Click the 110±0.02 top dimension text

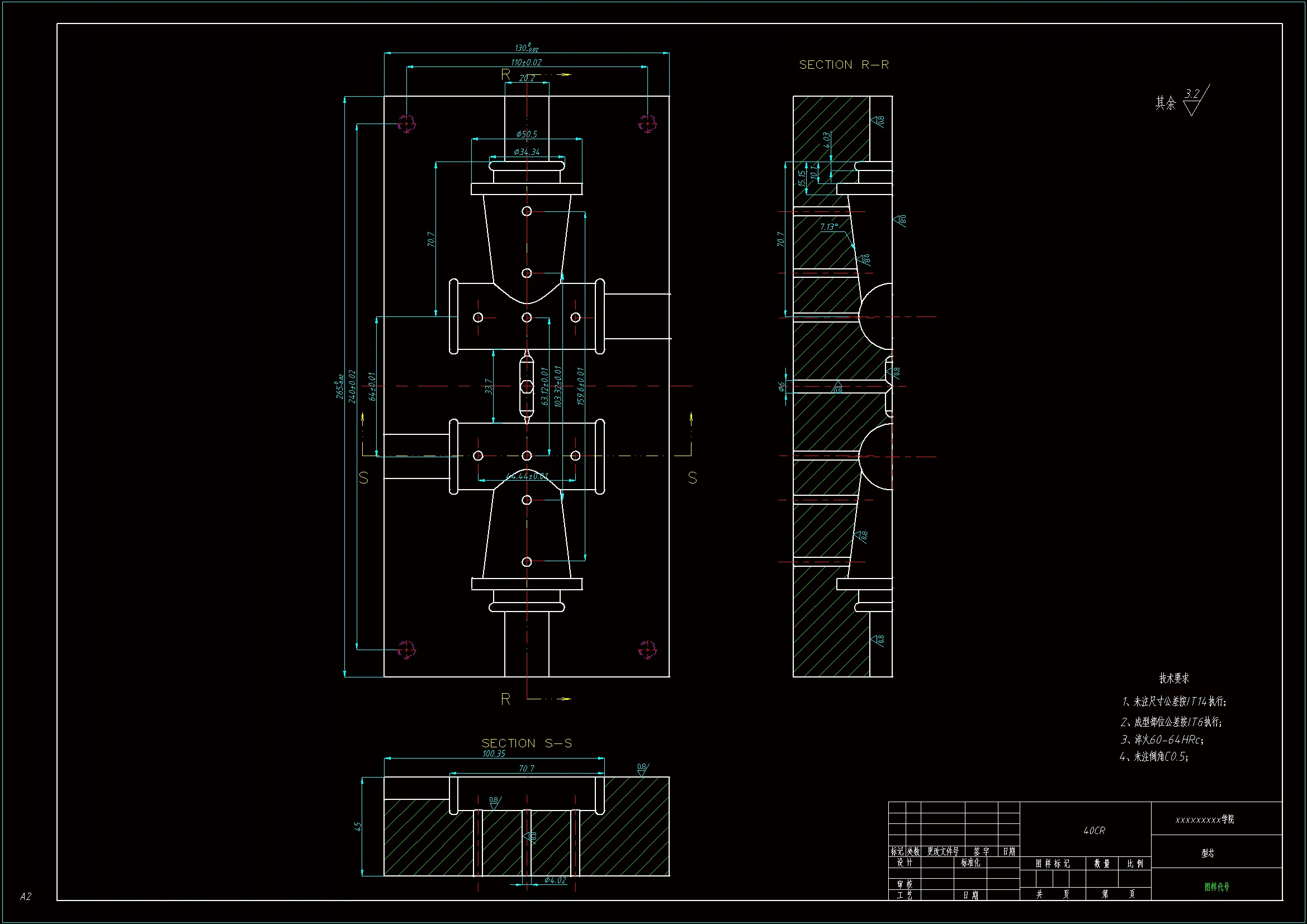coord(526,63)
